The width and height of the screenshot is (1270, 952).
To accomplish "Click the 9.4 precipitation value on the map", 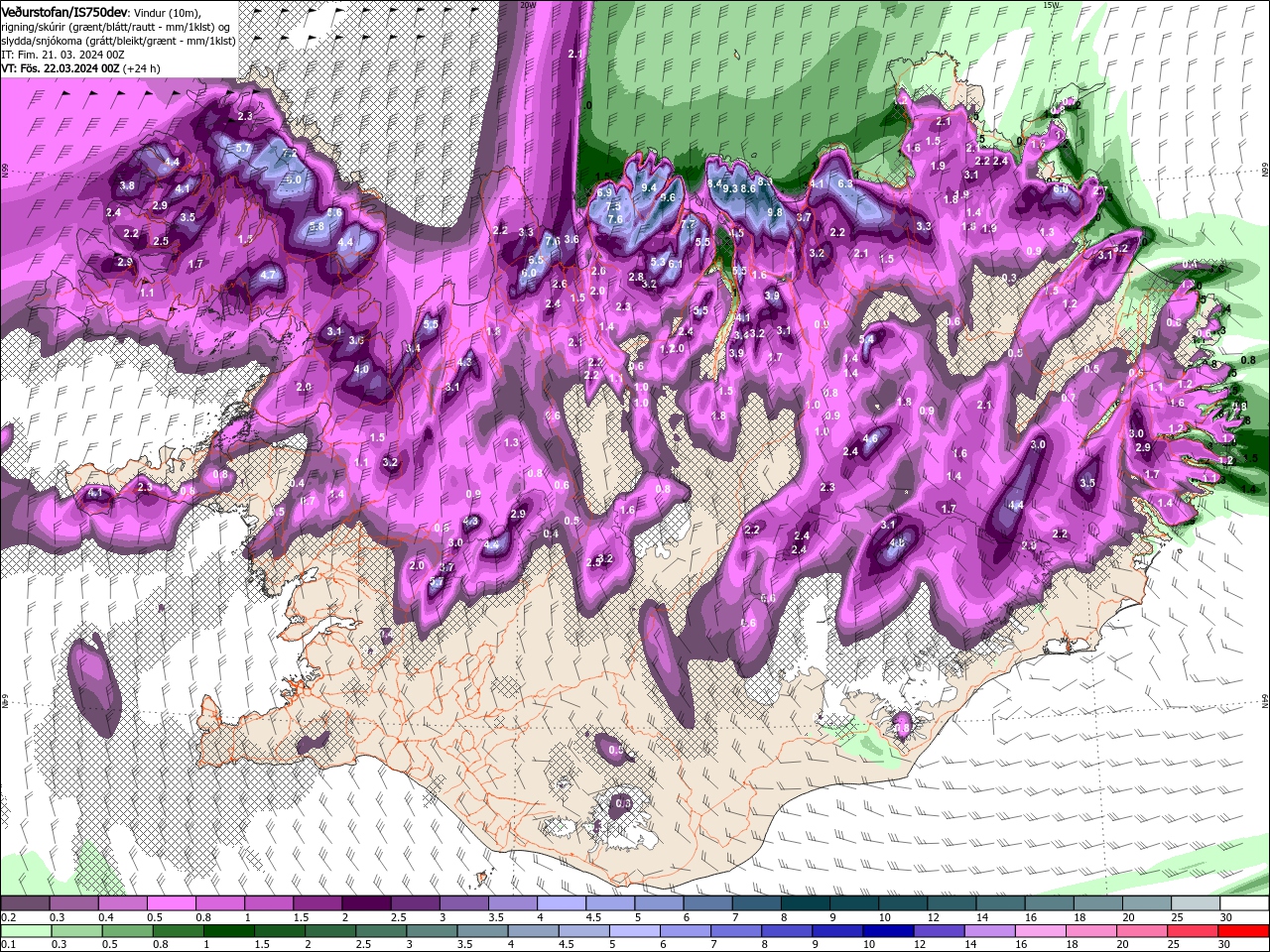I will click(650, 187).
